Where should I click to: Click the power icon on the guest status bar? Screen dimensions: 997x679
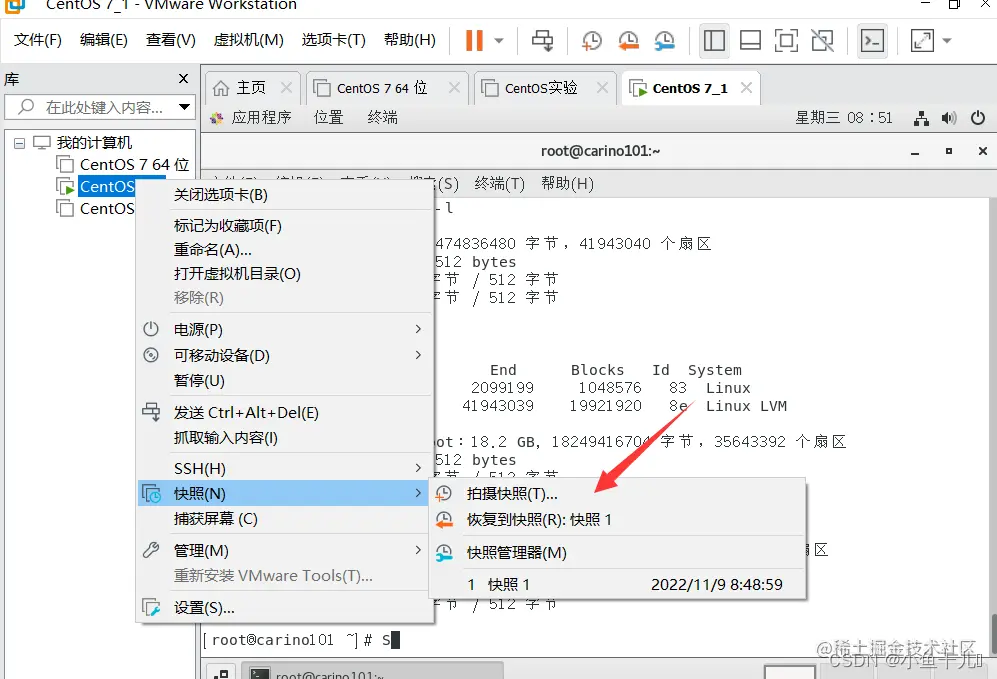coord(977,117)
